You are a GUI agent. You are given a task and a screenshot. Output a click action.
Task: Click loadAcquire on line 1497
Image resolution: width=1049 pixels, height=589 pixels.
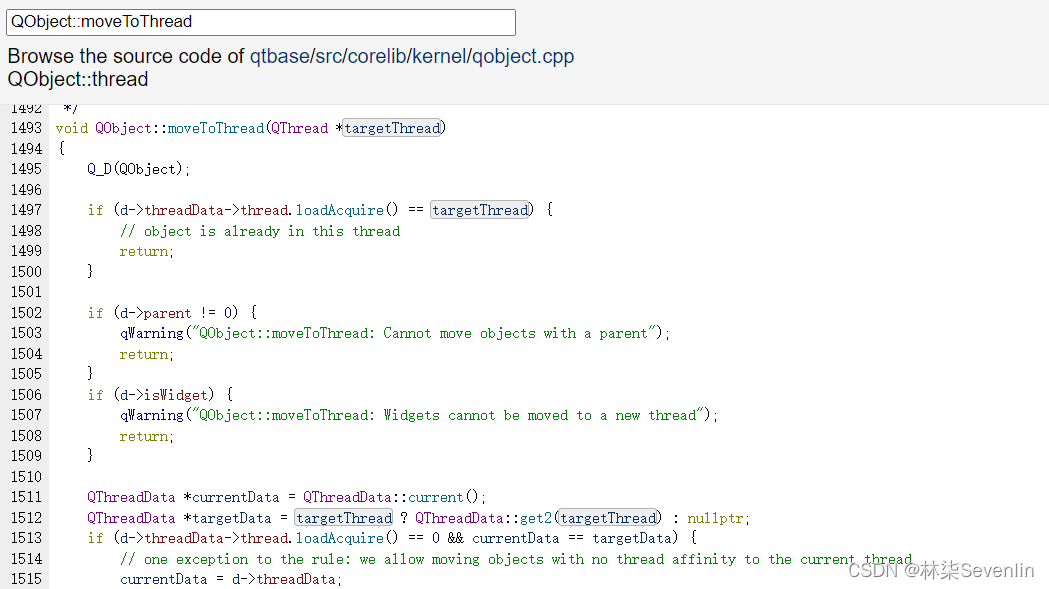[340, 210]
